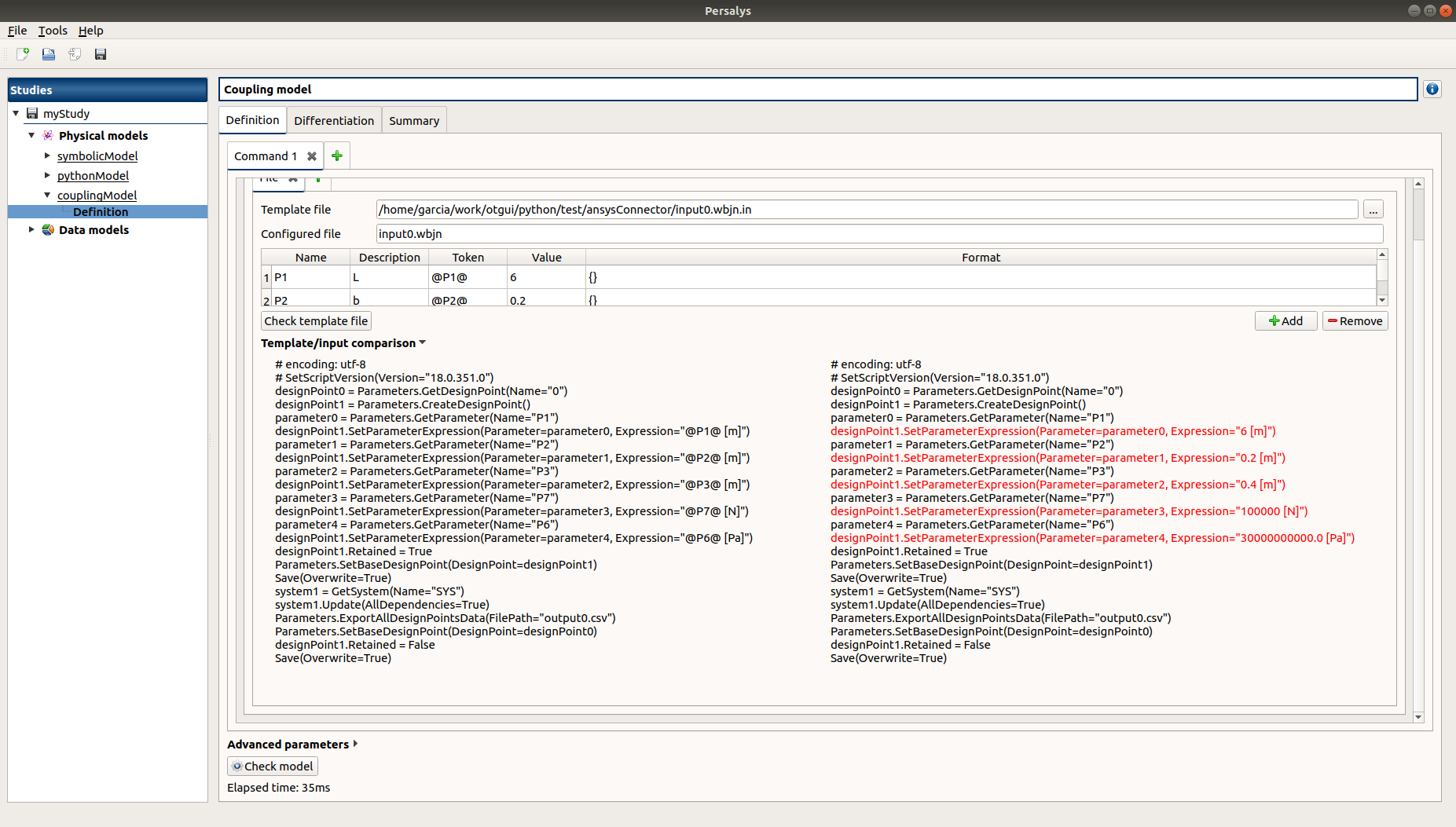
Task: Open the Tools menu
Action: click(53, 31)
